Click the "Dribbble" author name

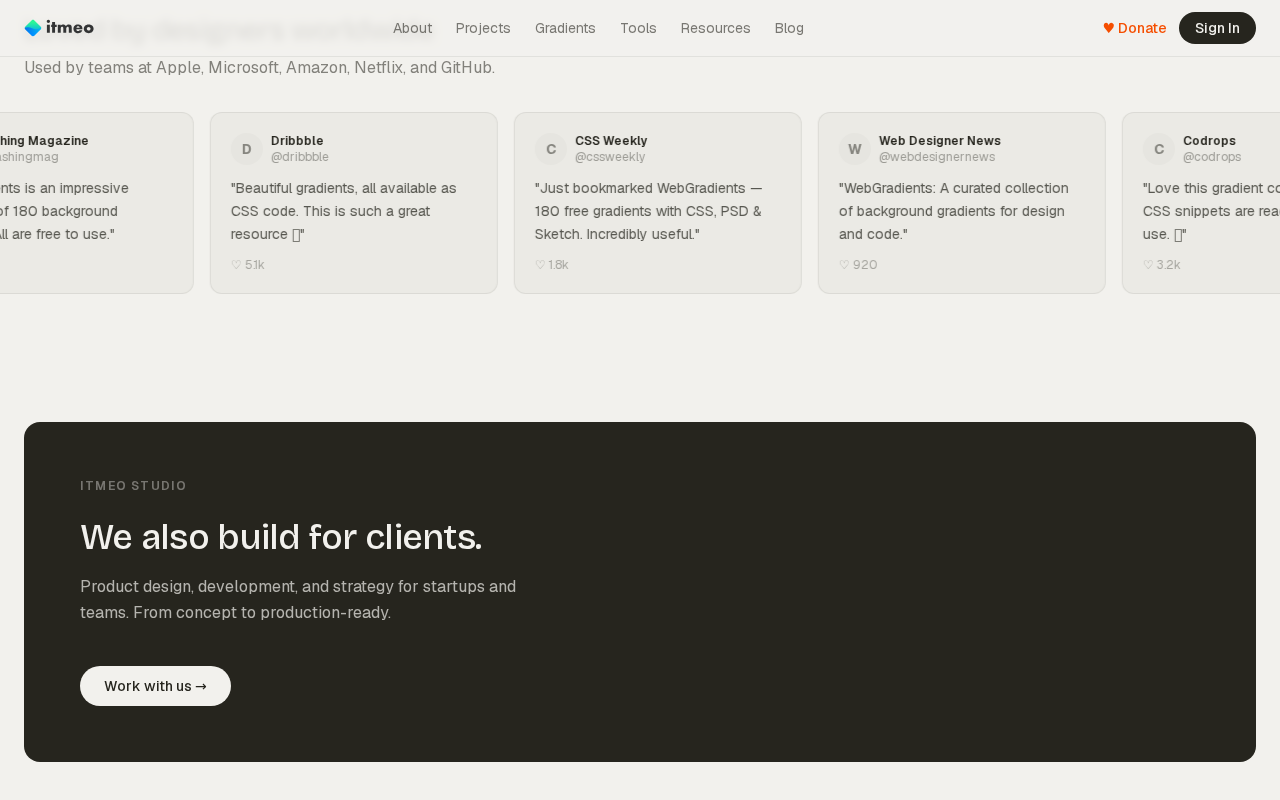[x=297, y=141]
